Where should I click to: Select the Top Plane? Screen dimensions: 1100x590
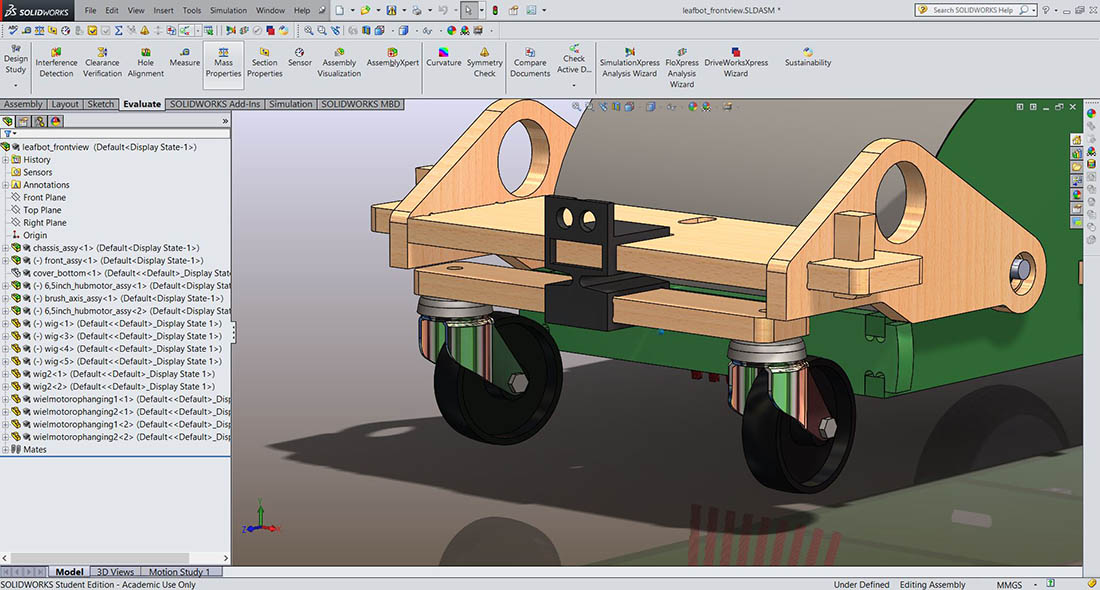click(42, 210)
